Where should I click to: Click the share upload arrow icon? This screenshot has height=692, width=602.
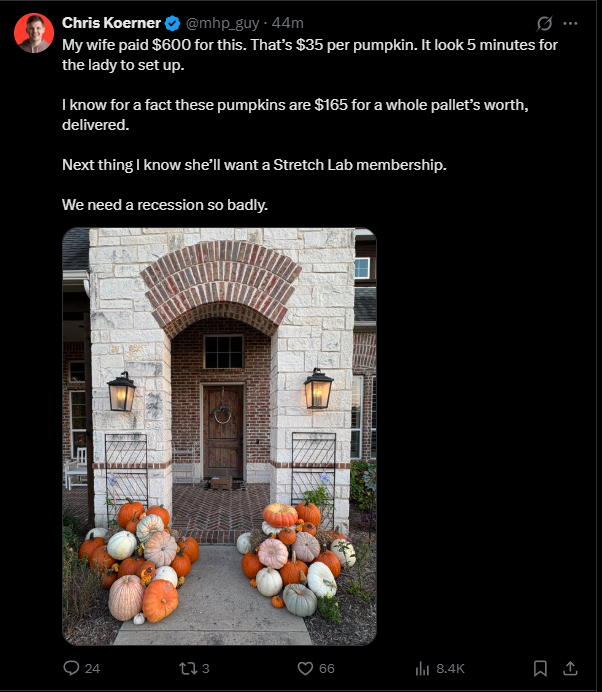point(570,668)
